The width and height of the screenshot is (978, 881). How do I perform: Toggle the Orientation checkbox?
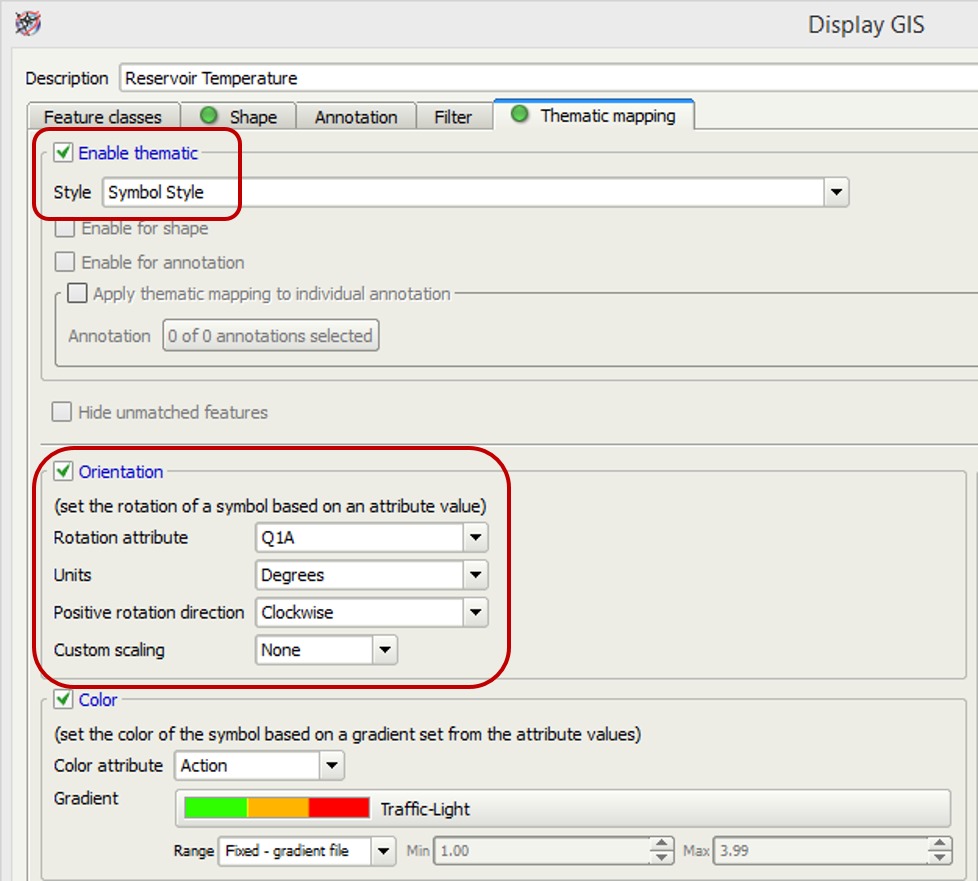[64, 472]
